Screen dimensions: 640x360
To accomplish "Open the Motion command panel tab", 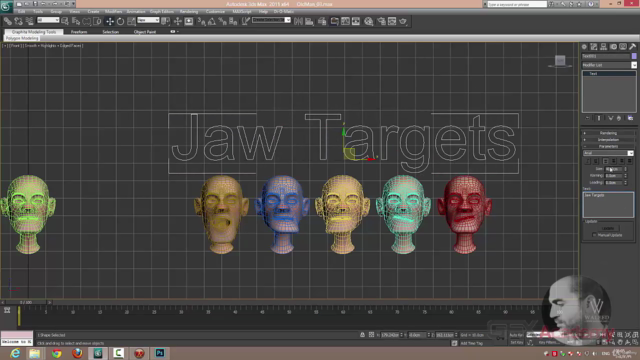I will [613, 47].
